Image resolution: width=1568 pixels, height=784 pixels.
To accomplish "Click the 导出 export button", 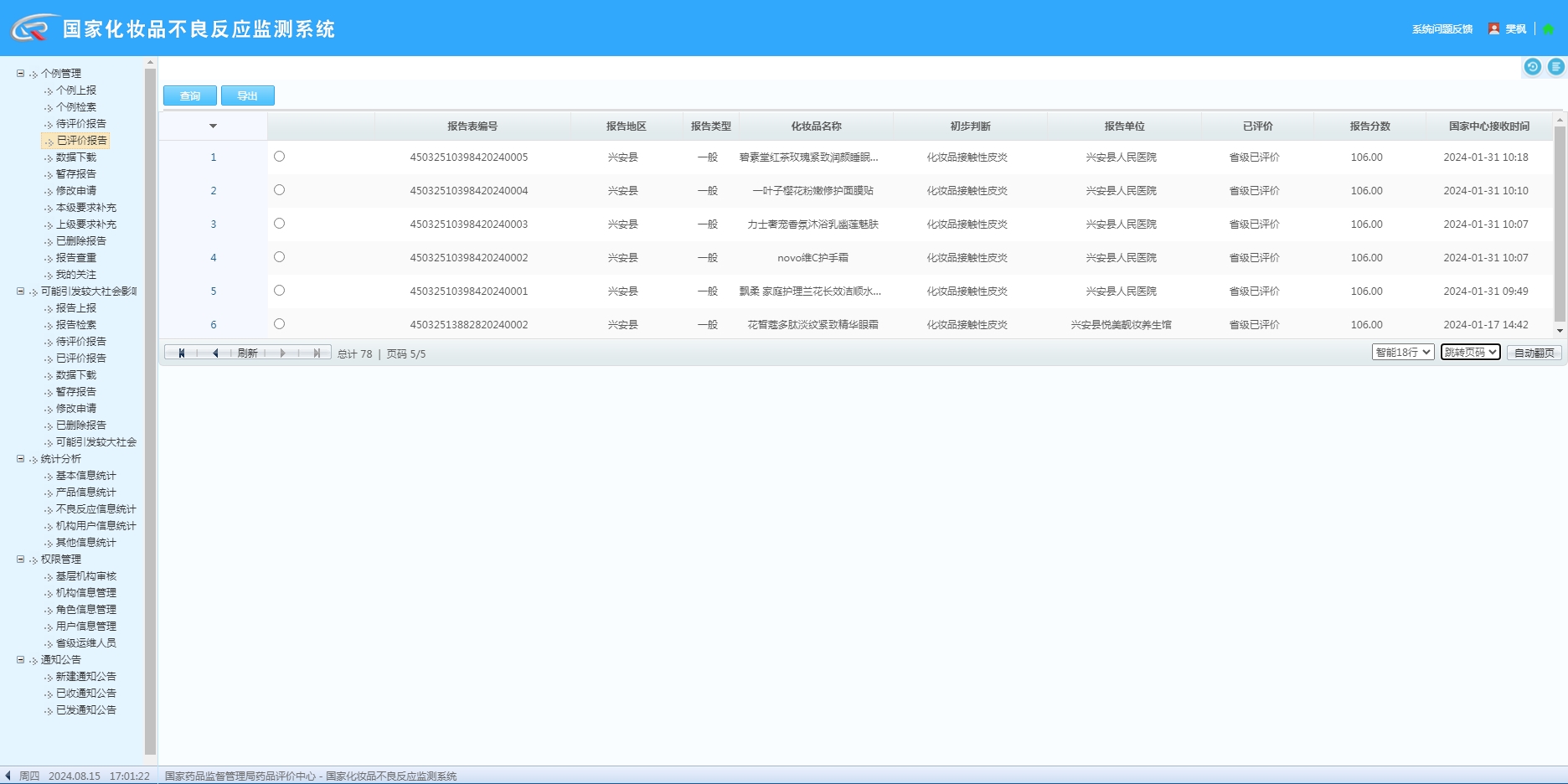I will (247, 96).
